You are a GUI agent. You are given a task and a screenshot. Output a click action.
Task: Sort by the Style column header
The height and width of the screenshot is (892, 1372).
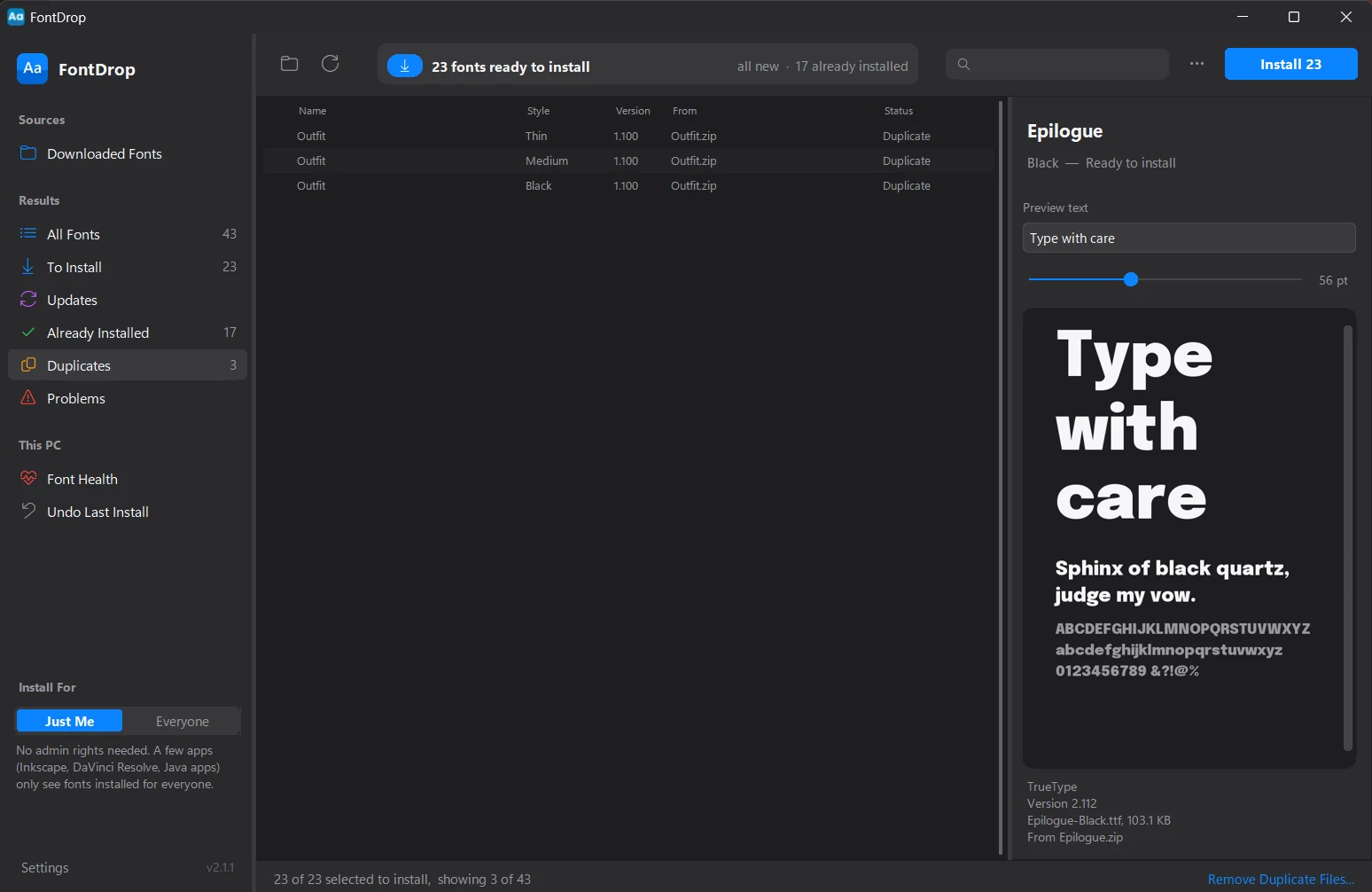[538, 111]
